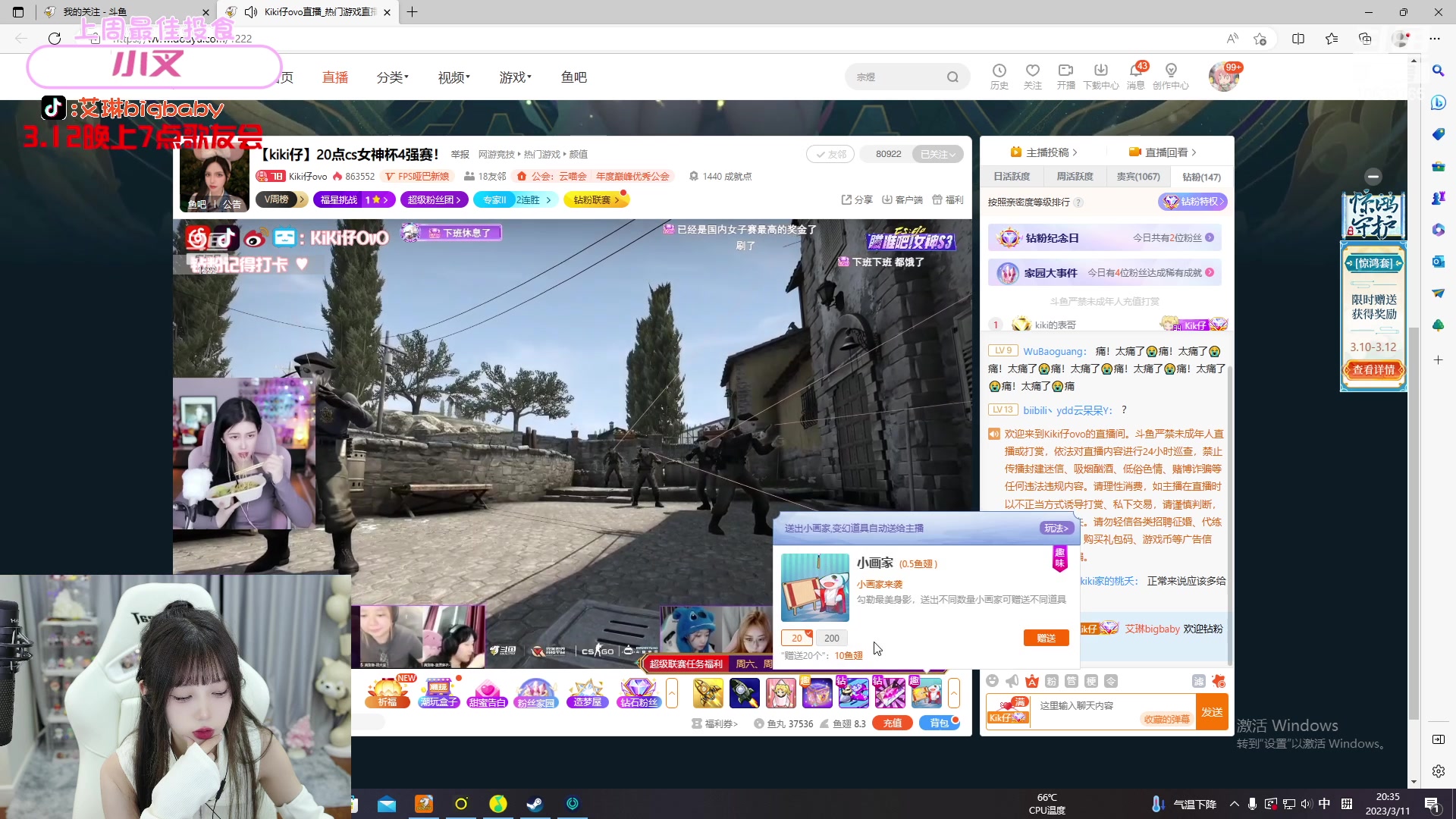This screenshot has width=1456, height=819.
Task: Click the 赠送 send gift button
Action: coord(1046,638)
